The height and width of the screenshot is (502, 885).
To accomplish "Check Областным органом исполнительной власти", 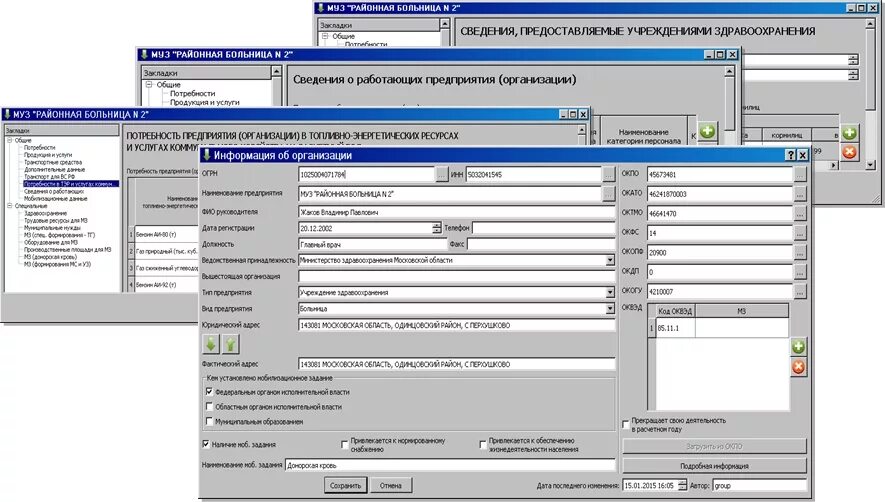I will point(209,407).
